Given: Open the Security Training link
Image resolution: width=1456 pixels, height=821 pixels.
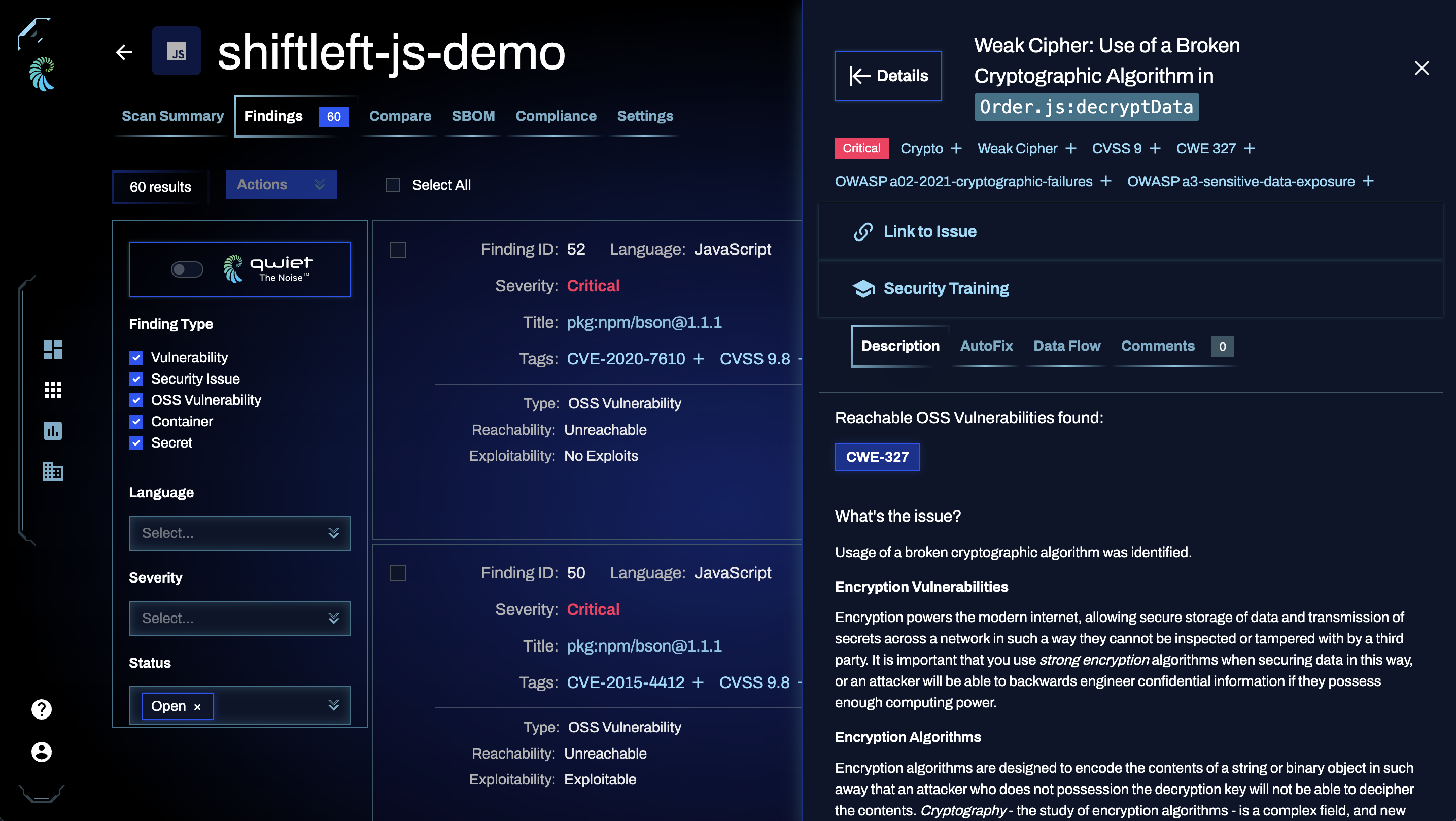Looking at the screenshot, I should [x=946, y=288].
